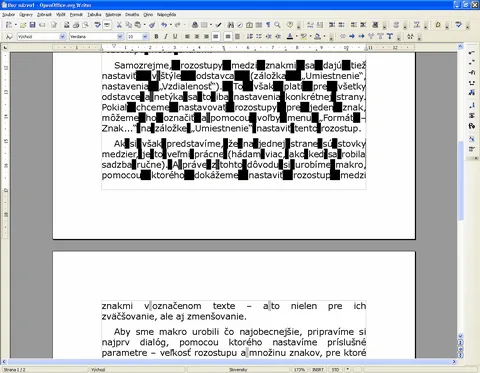Align text left
Screen dimensions: 480x373
pos(188,36)
